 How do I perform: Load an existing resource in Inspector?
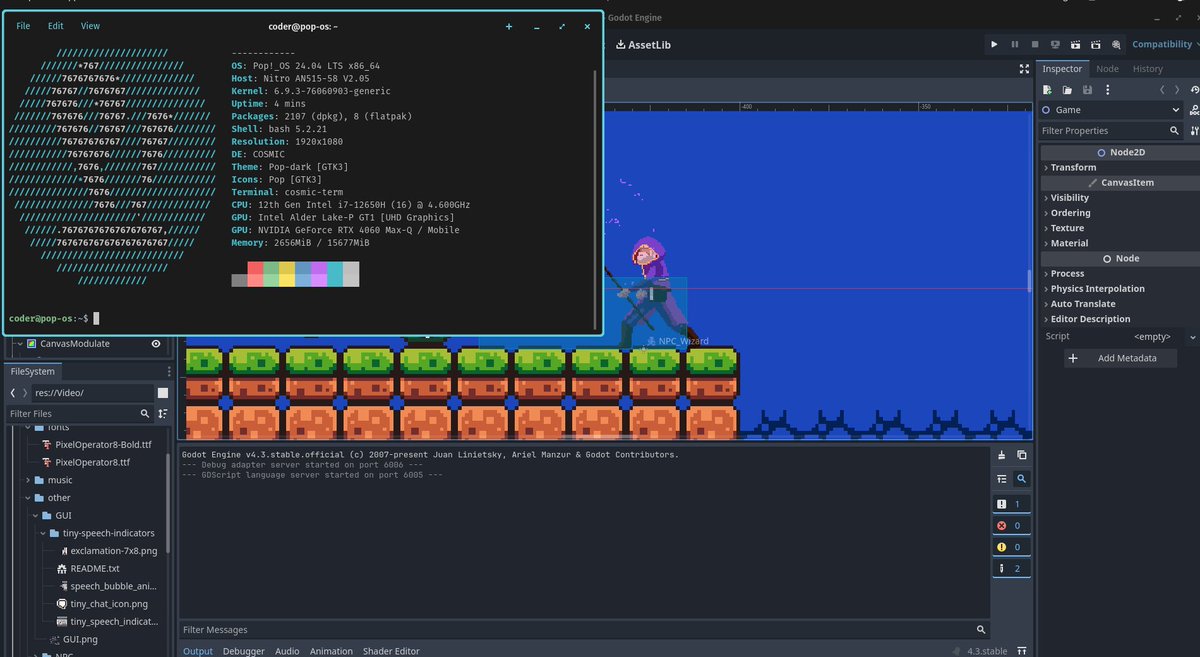(1067, 90)
